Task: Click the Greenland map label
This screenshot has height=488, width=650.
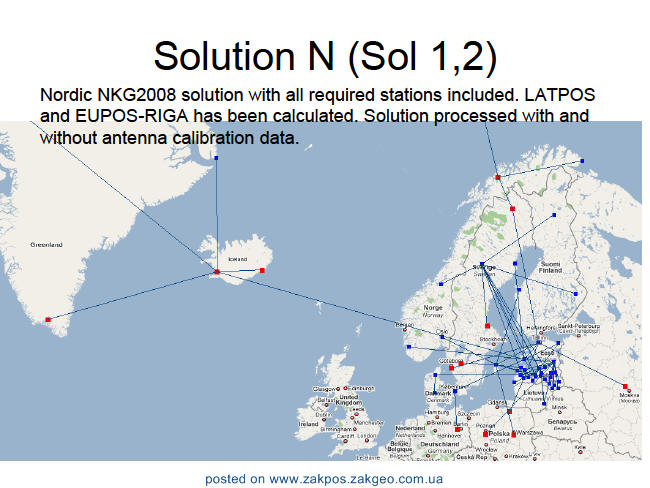Action: [x=46, y=245]
